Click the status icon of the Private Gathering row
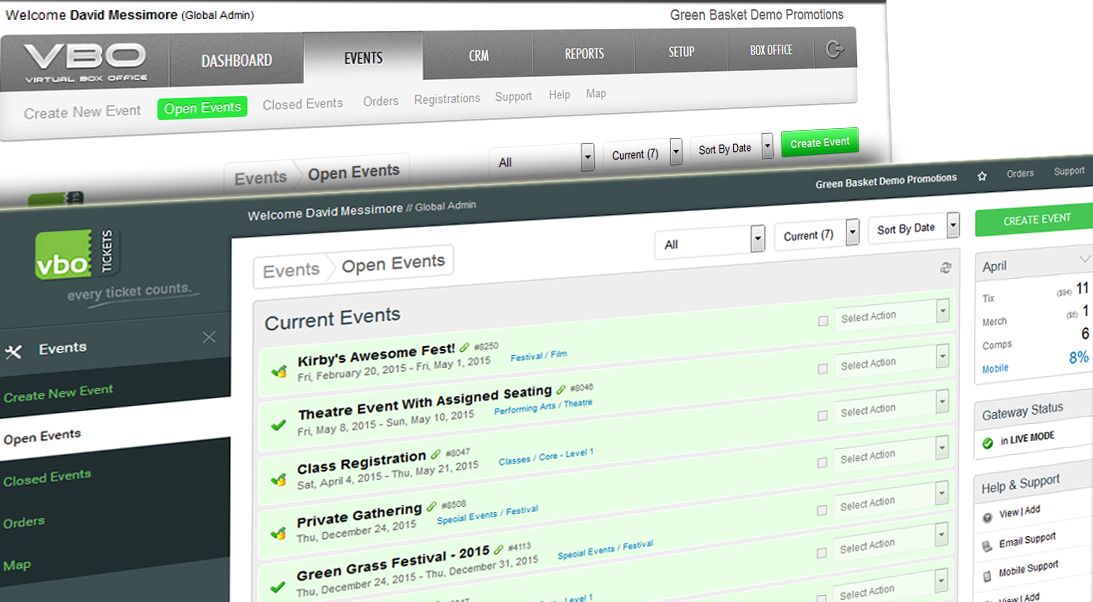The width and height of the screenshot is (1093, 602). point(278,534)
